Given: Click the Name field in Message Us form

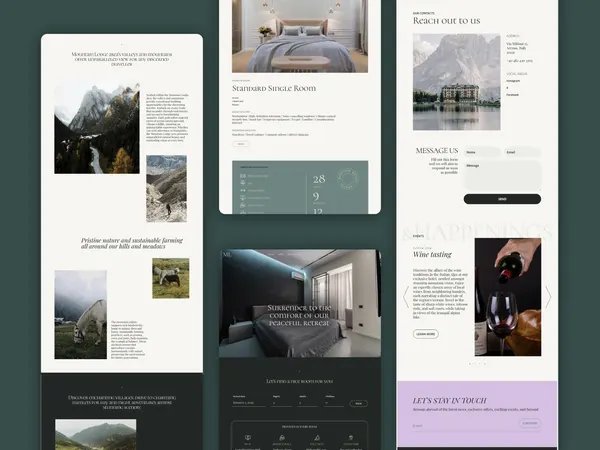Looking at the screenshot, I should 482,152.
